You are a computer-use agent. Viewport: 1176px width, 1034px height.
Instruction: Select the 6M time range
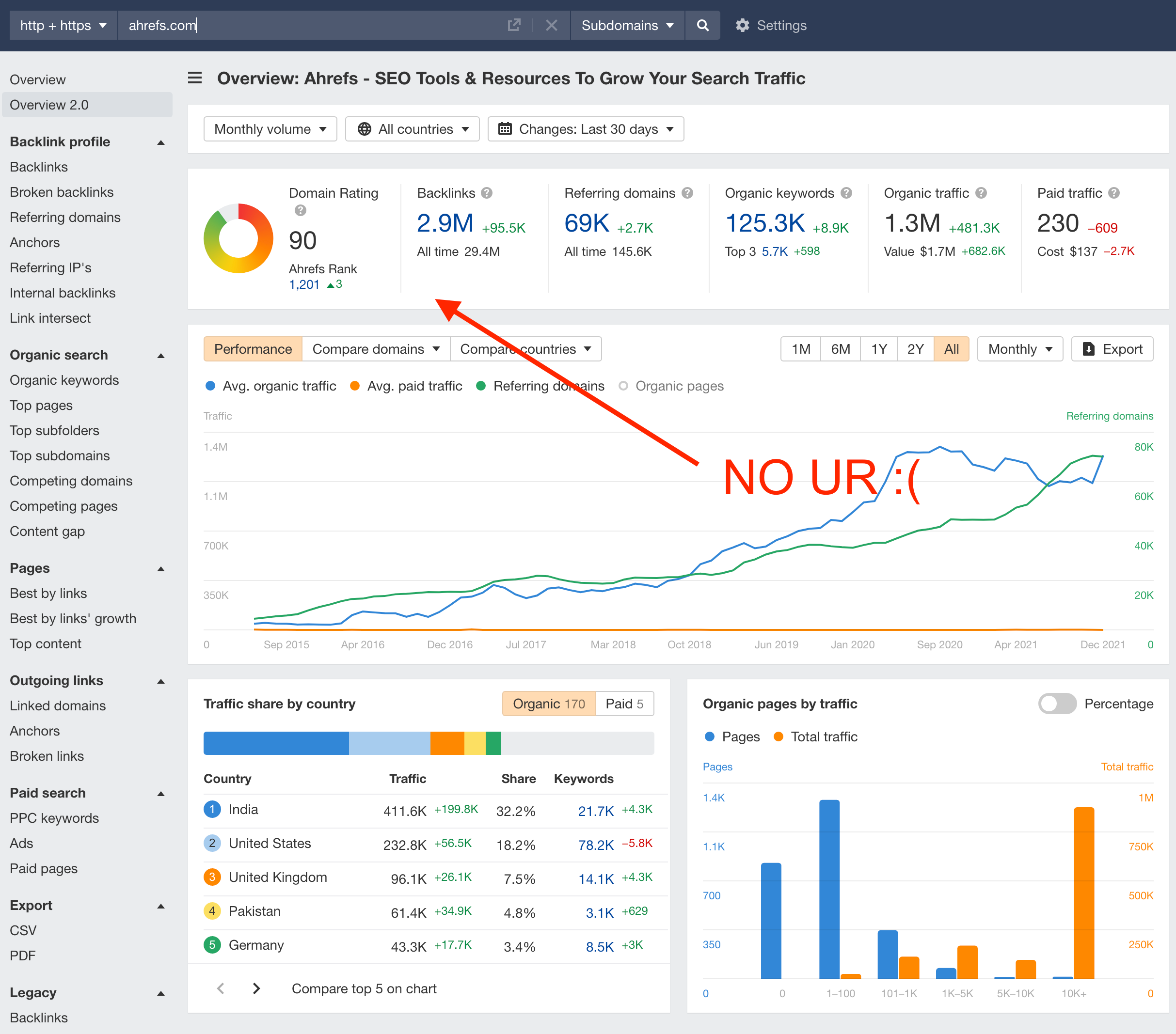tap(840, 349)
